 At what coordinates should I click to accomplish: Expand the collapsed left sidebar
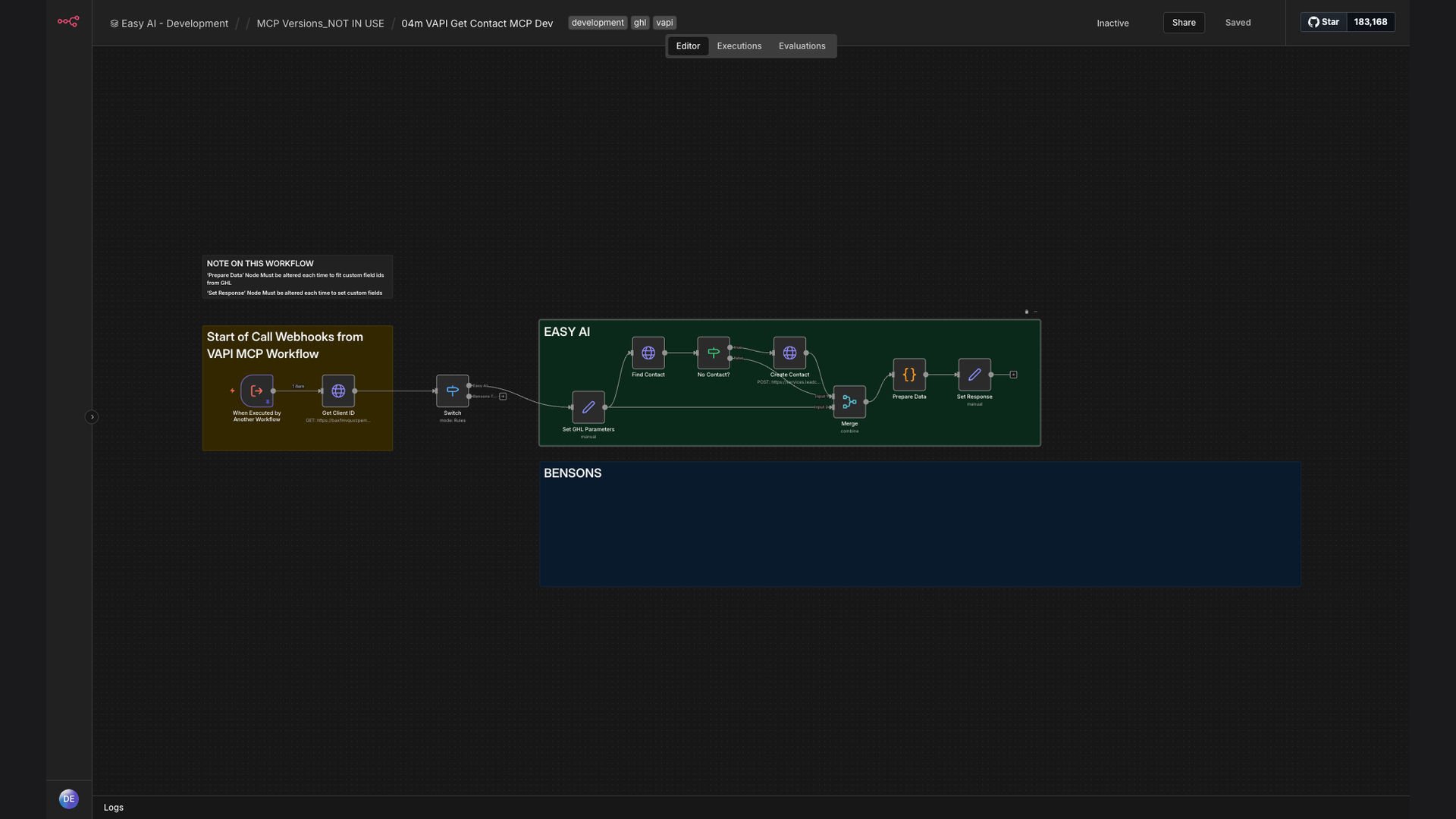pos(92,417)
